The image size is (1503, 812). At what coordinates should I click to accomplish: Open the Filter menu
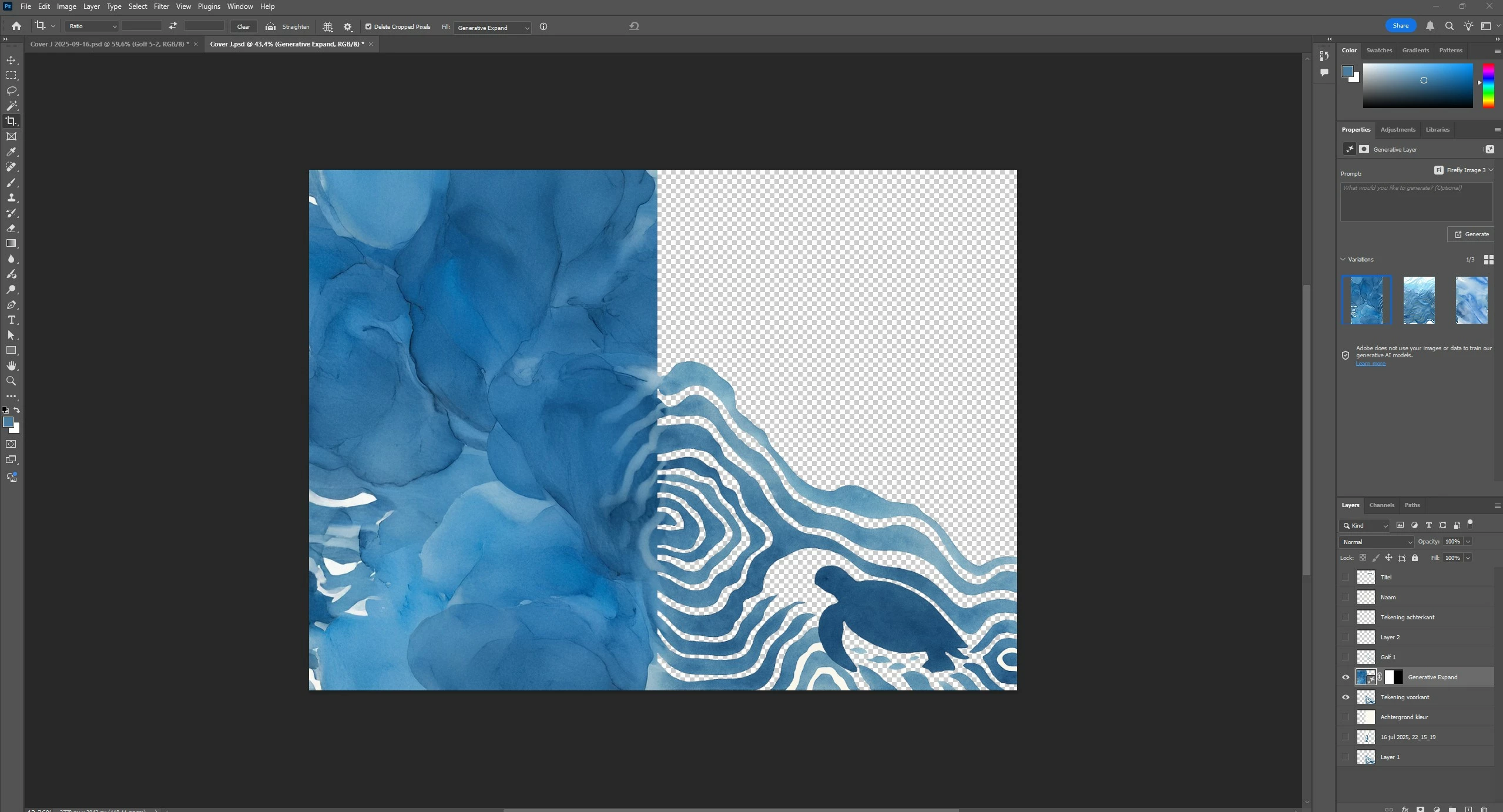161,6
